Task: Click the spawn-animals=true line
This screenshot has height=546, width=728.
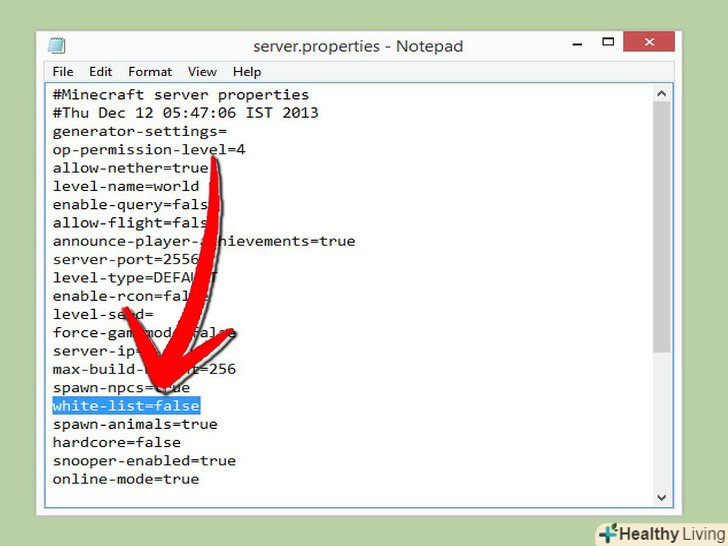Action: coord(135,424)
